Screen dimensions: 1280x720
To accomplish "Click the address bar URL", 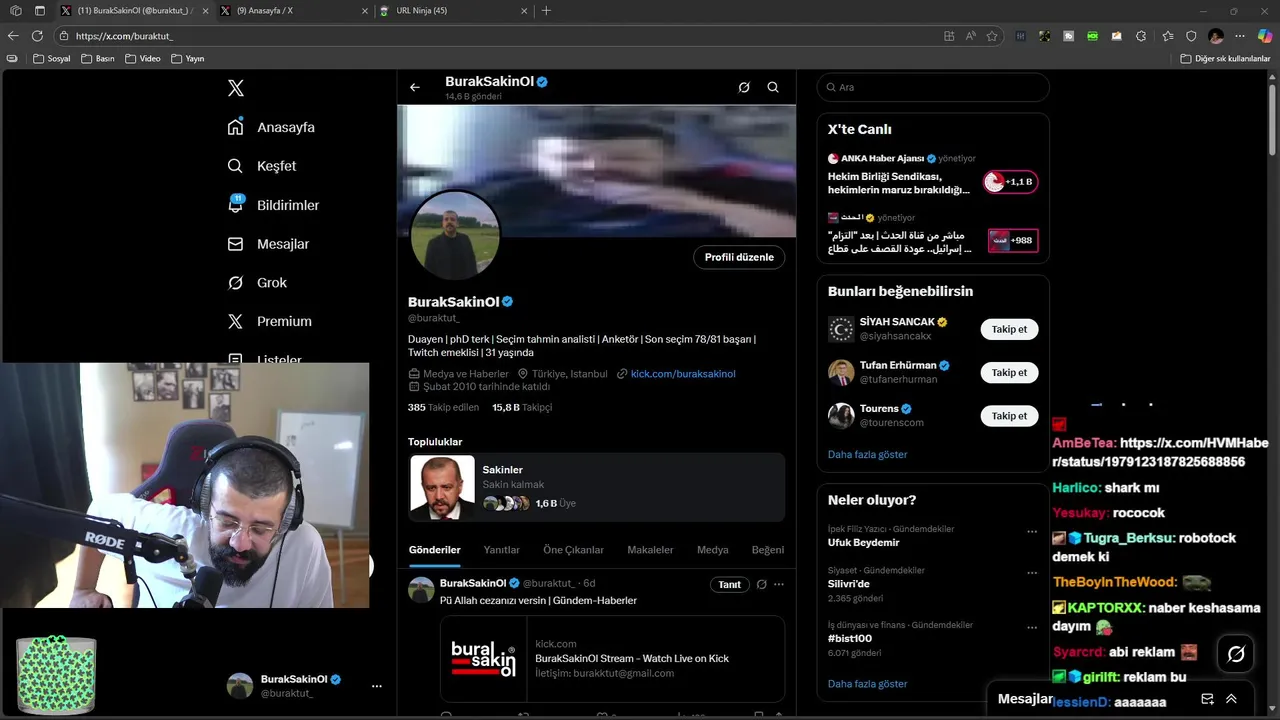I will pyautogui.click(x=124, y=36).
